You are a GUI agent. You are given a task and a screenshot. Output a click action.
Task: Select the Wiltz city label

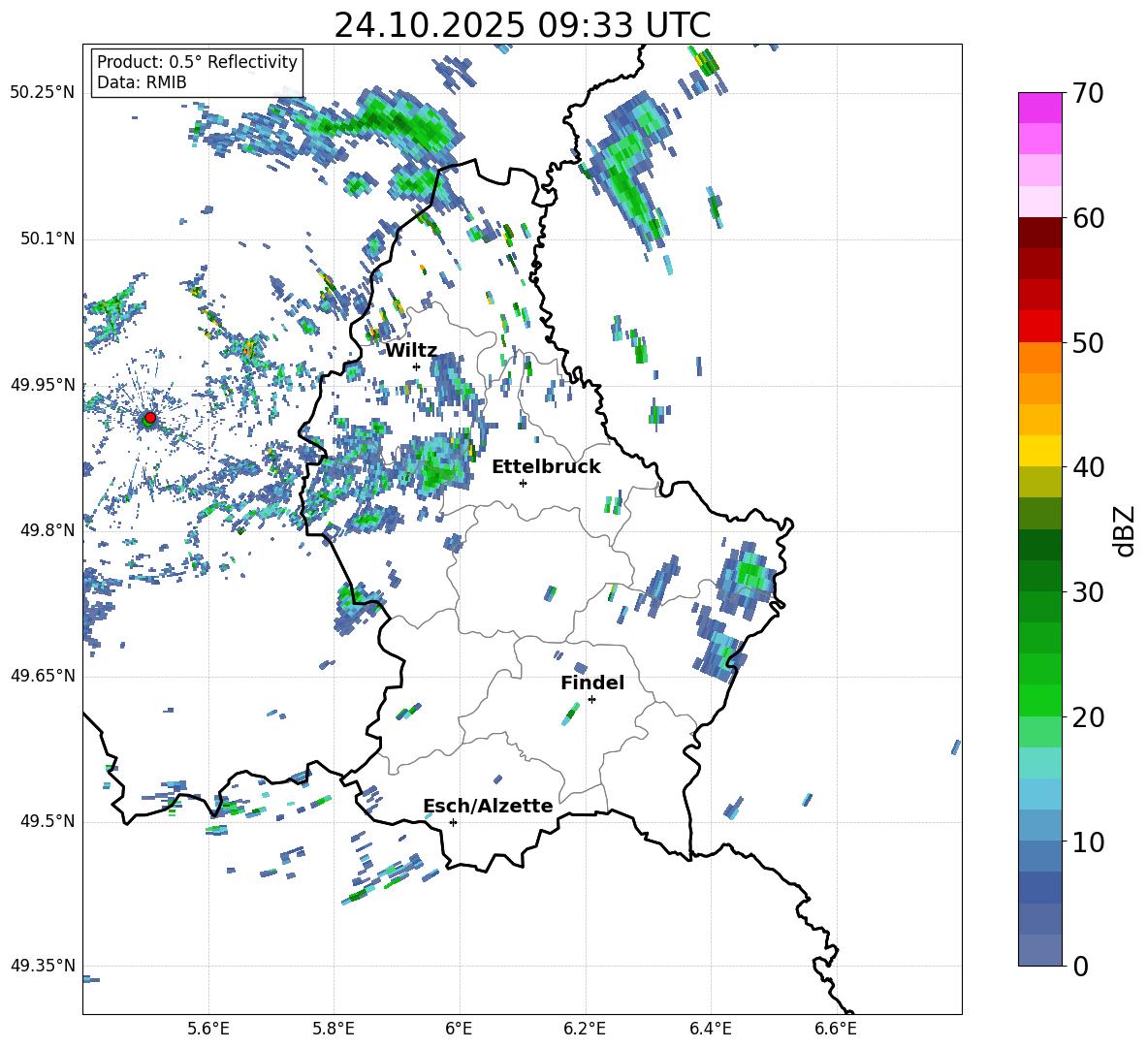(x=411, y=350)
